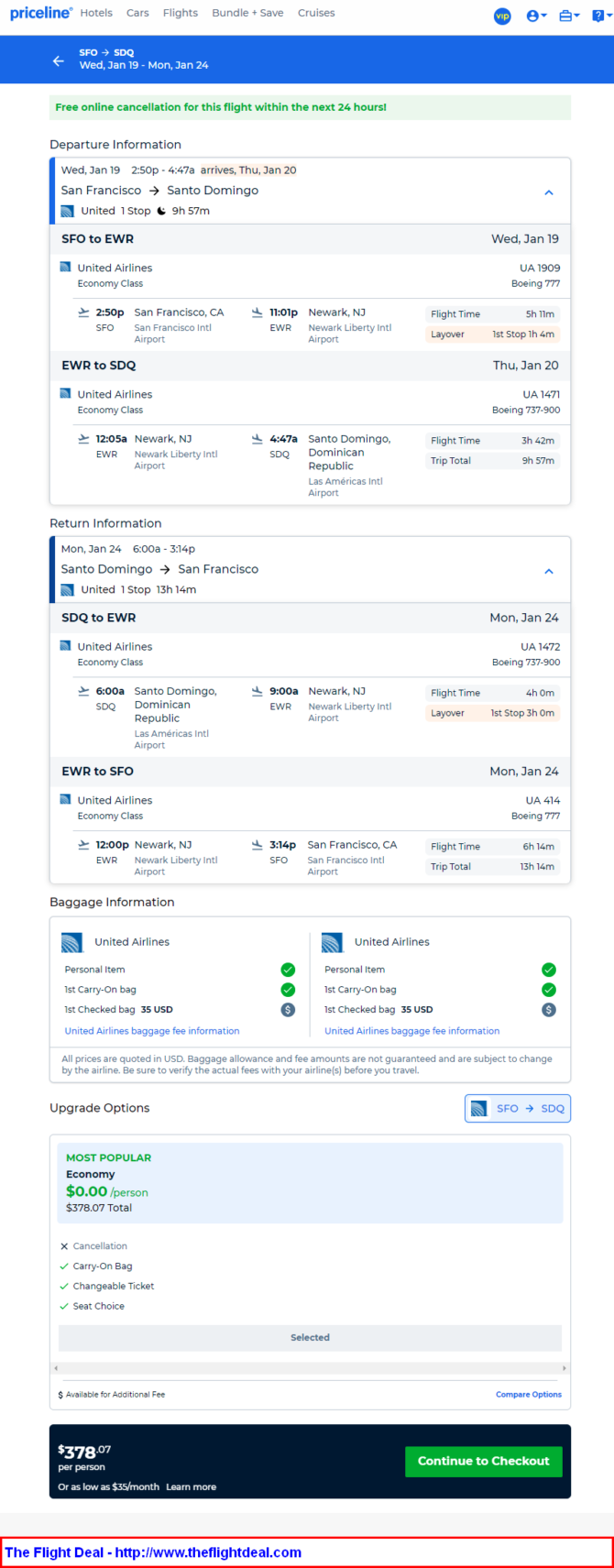Screen dimensions: 614x1568
Task: Click the upgrade options horizontal scrollbar
Action: pyautogui.click(x=310, y=1368)
